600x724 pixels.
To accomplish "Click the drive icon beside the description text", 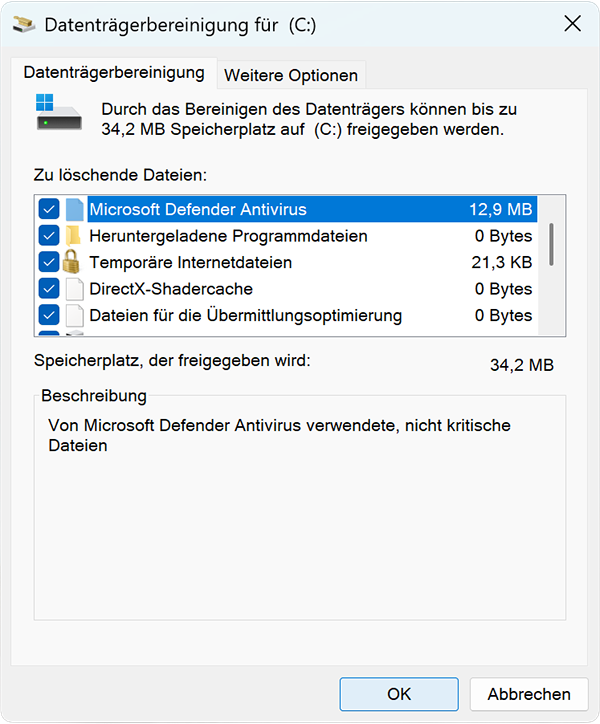I will [55, 112].
